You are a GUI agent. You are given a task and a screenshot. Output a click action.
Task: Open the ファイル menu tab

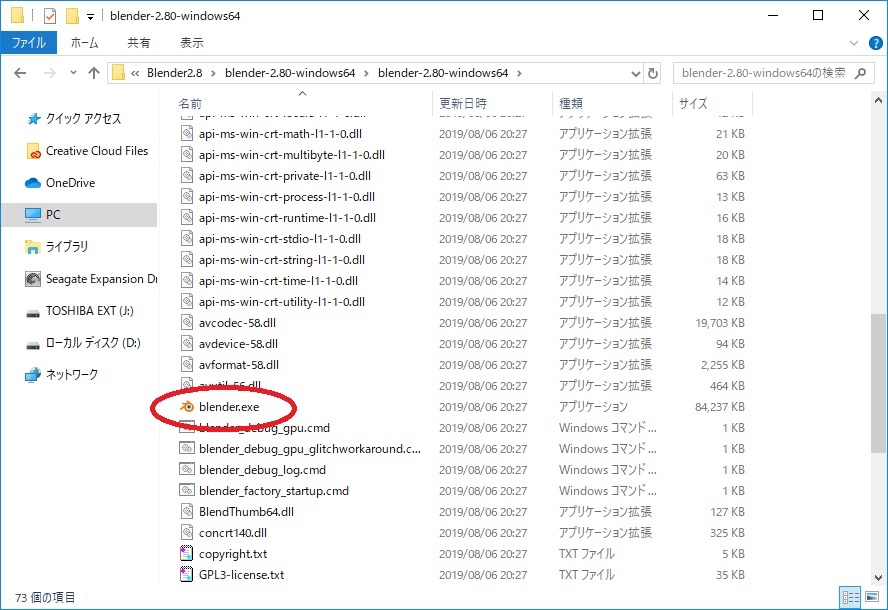pyautogui.click(x=28, y=42)
